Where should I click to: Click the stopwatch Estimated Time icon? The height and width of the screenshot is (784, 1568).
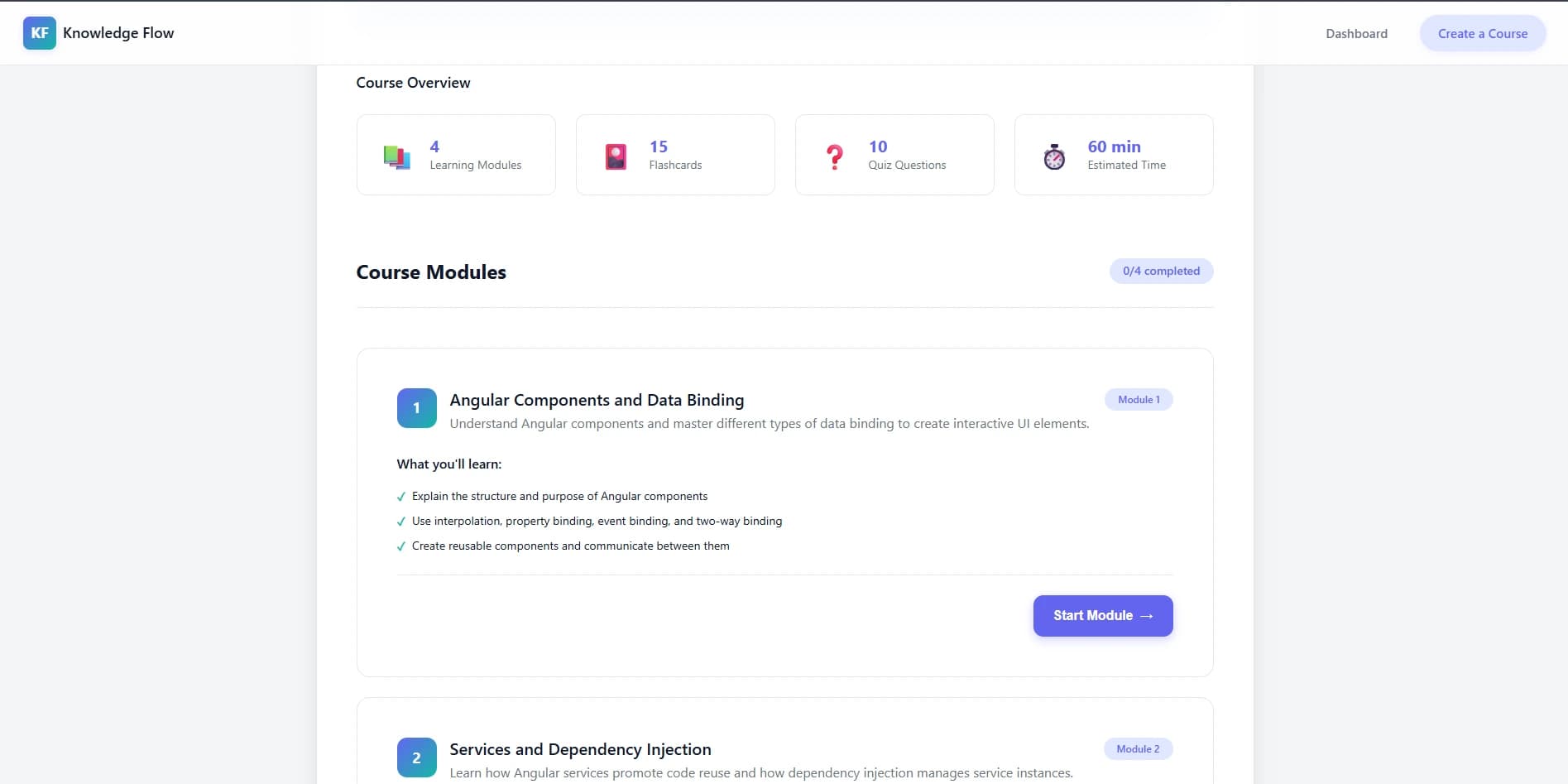1053,156
